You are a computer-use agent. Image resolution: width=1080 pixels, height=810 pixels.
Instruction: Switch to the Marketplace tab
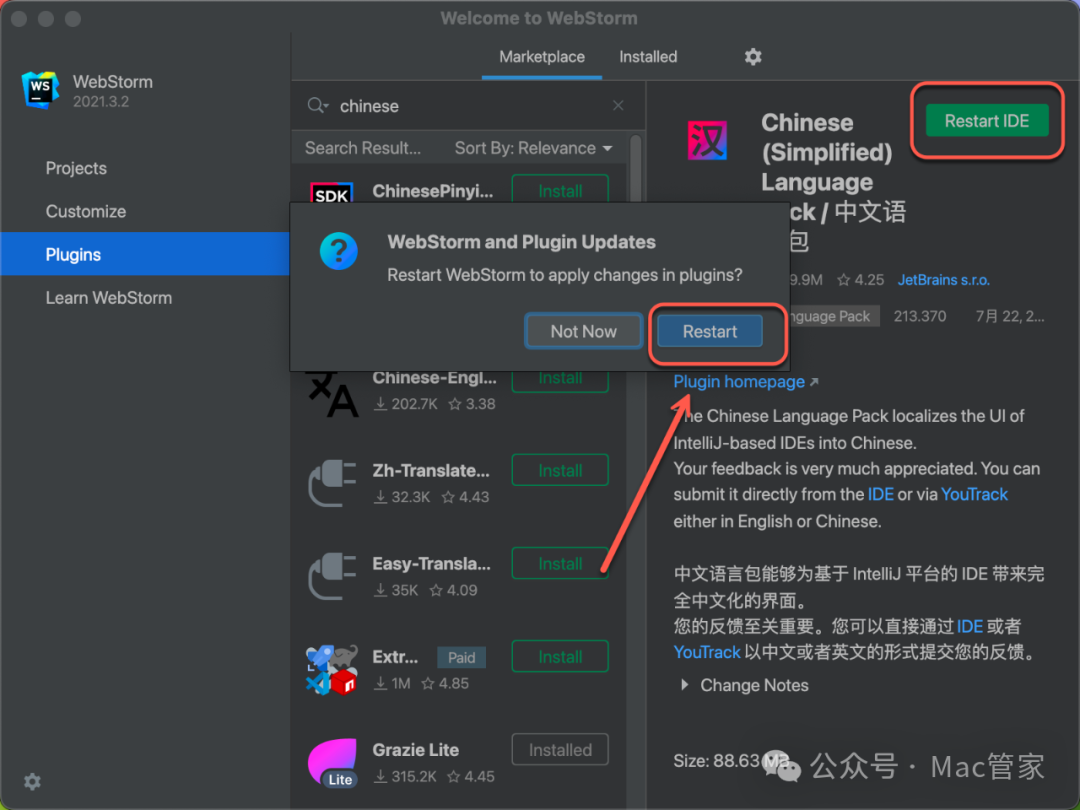coord(542,57)
